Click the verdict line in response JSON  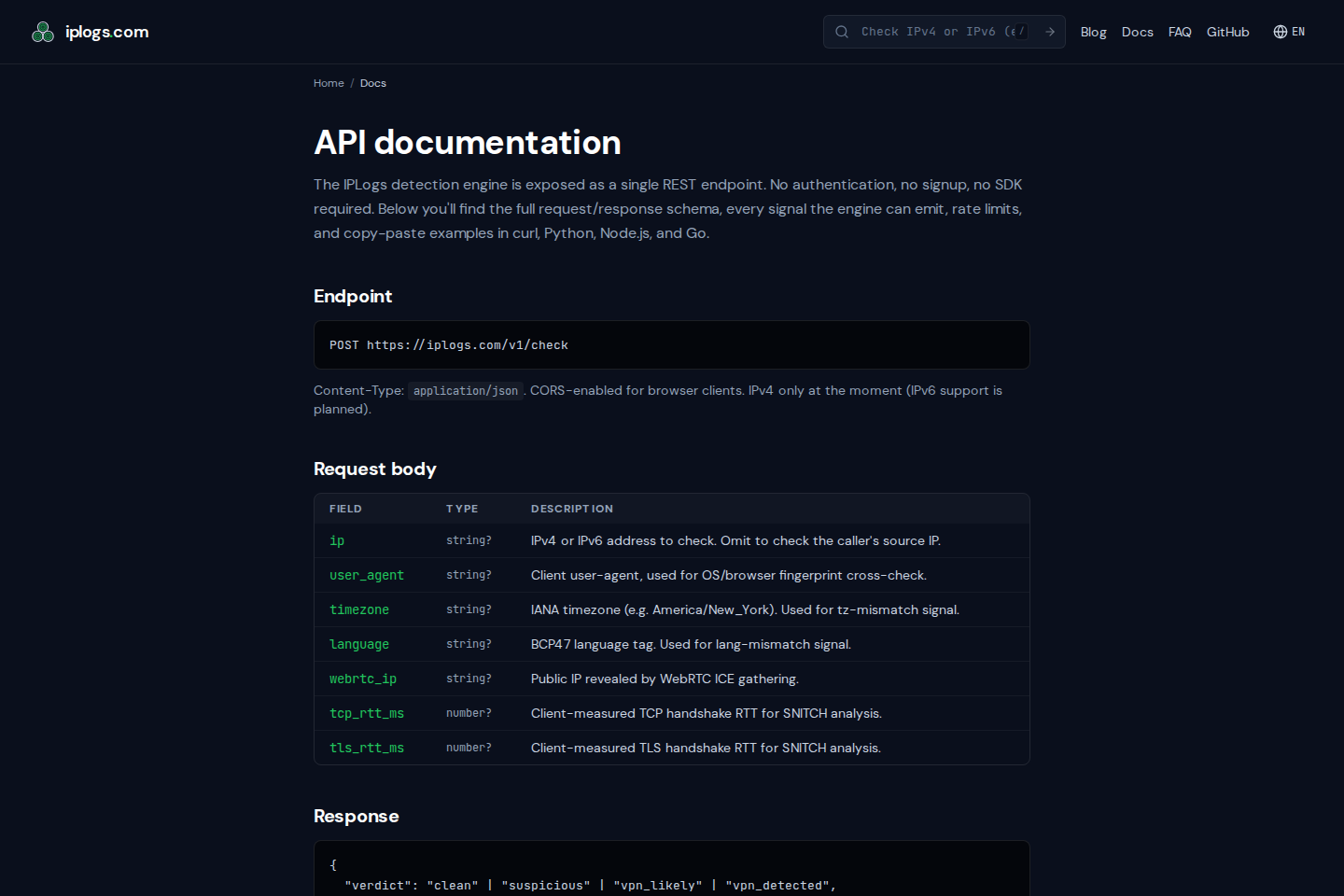tap(591, 886)
